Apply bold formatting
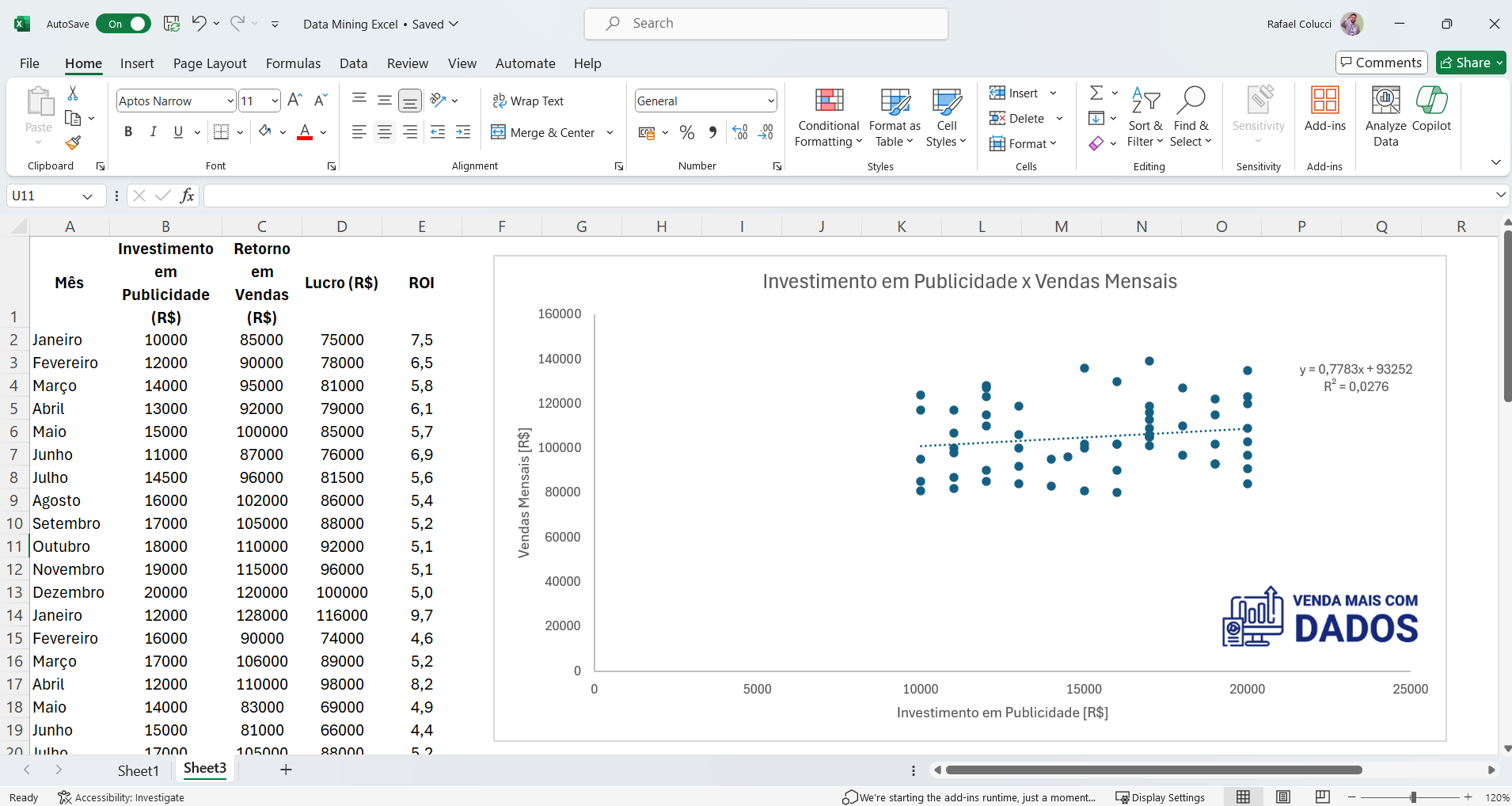 128,131
